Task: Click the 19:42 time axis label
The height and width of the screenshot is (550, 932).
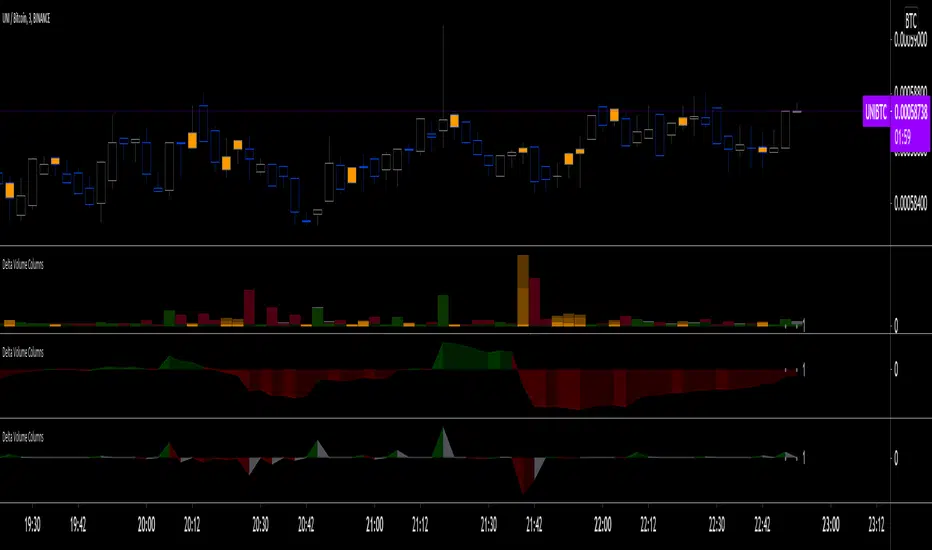Action: pos(78,524)
